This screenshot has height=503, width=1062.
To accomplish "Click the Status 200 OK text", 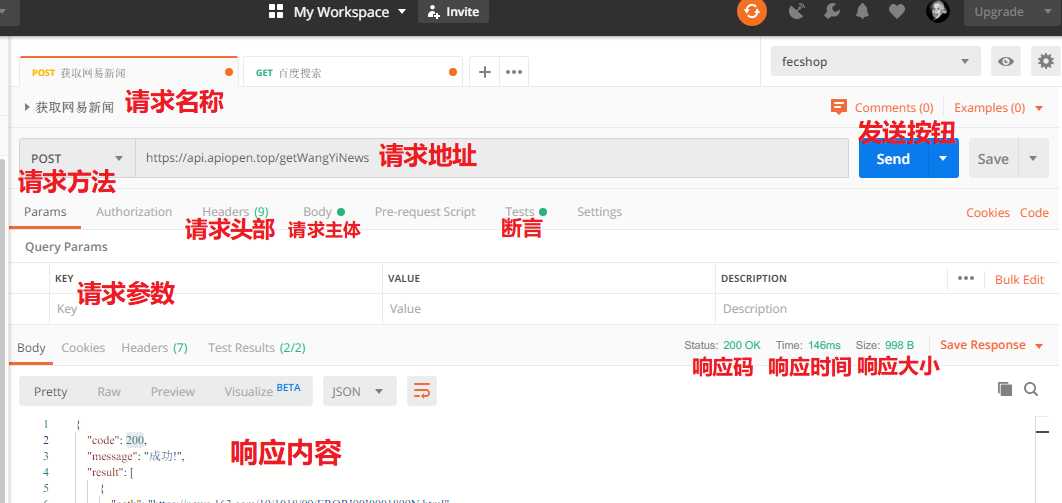I will coord(723,345).
